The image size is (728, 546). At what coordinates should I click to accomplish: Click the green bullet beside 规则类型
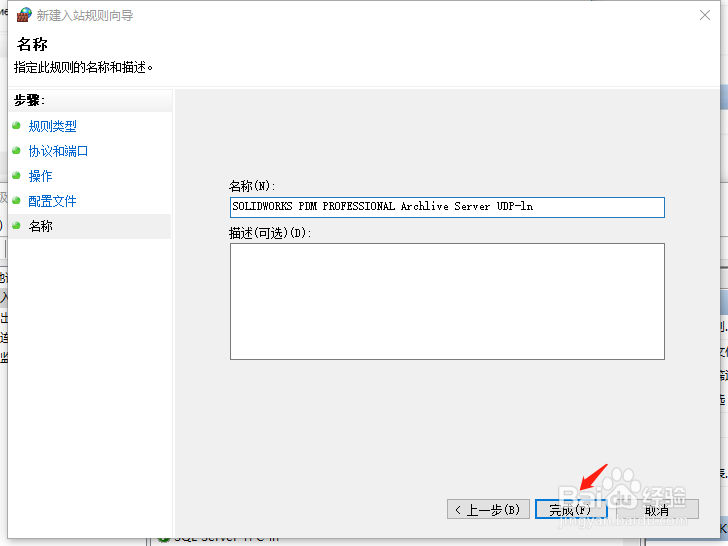16,125
